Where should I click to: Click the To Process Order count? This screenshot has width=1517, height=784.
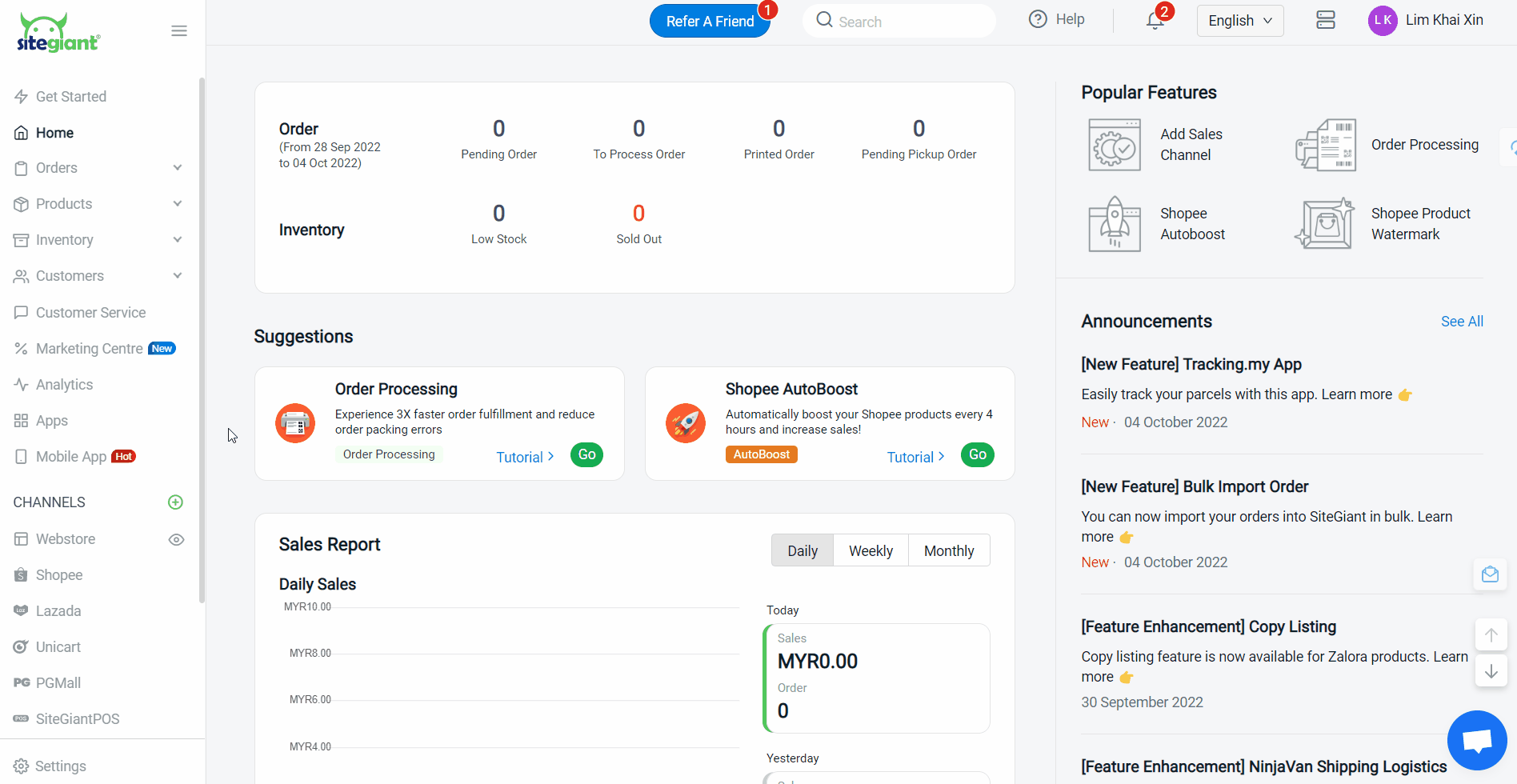click(x=638, y=129)
